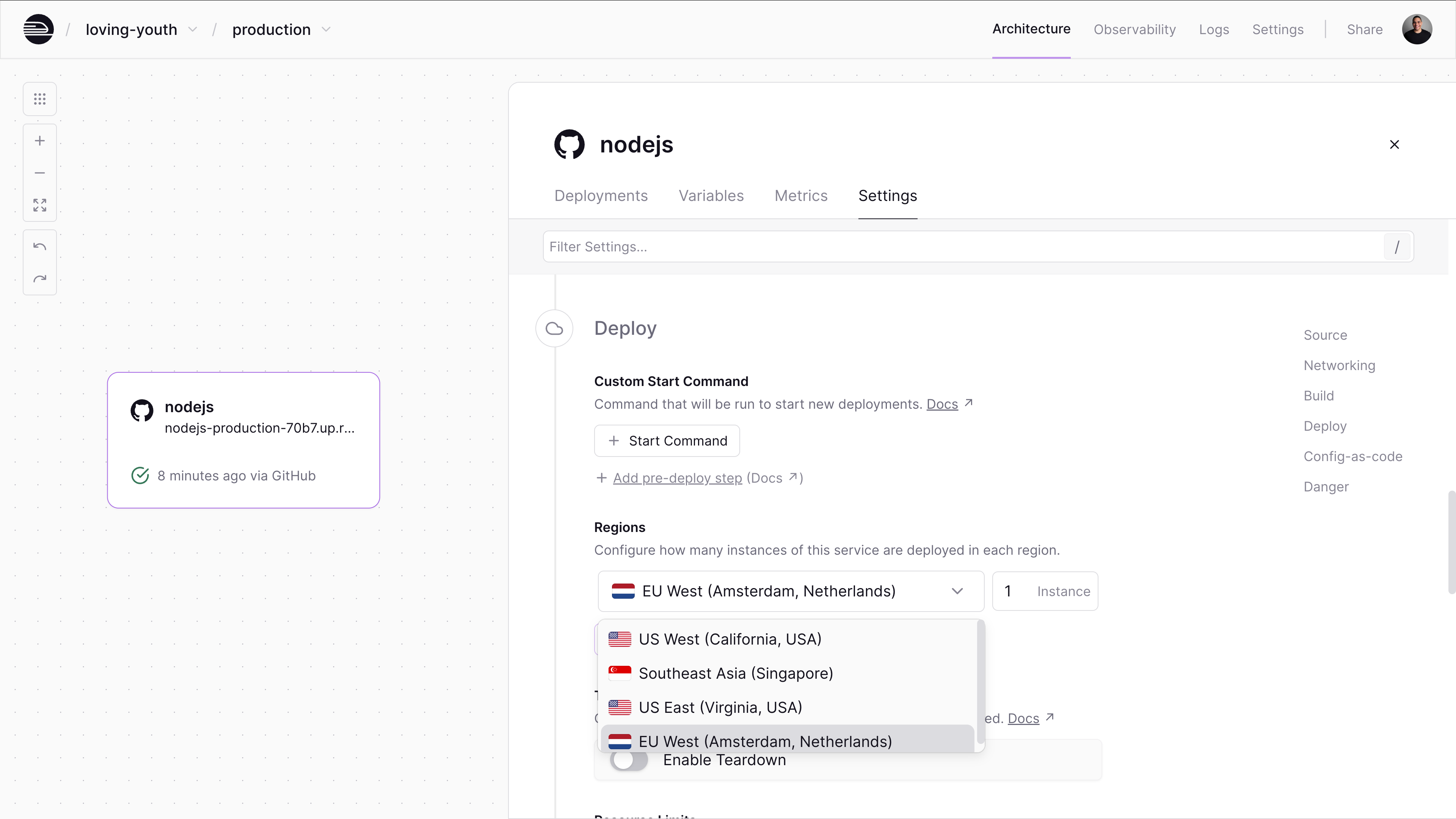The image size is (1456, 819).
Task: Jump to Deploy in settings sidebar
Action: coord(1325,426)
